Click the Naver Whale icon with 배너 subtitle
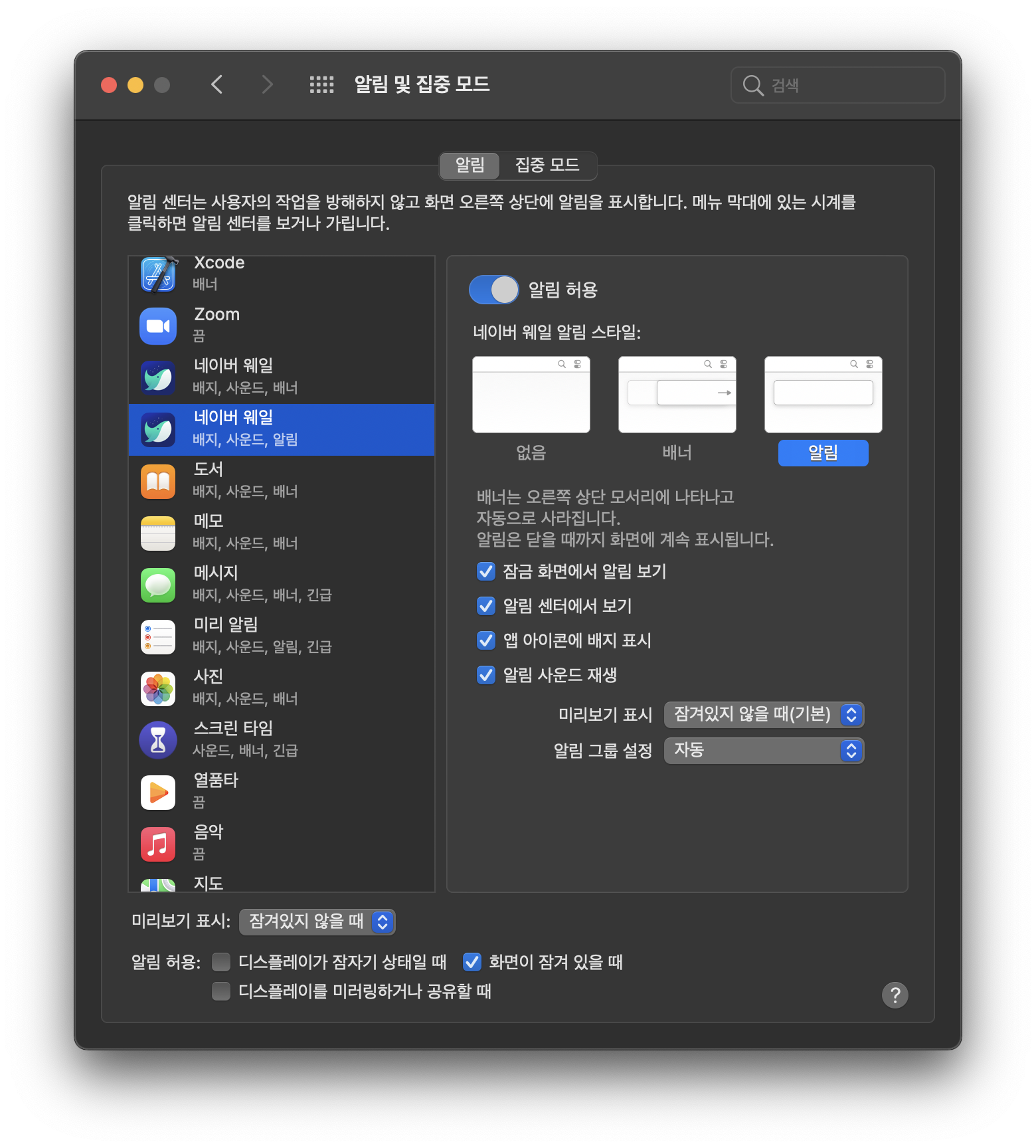The width and height of the screenshot is (1036, 1148). tap(158, 378)
